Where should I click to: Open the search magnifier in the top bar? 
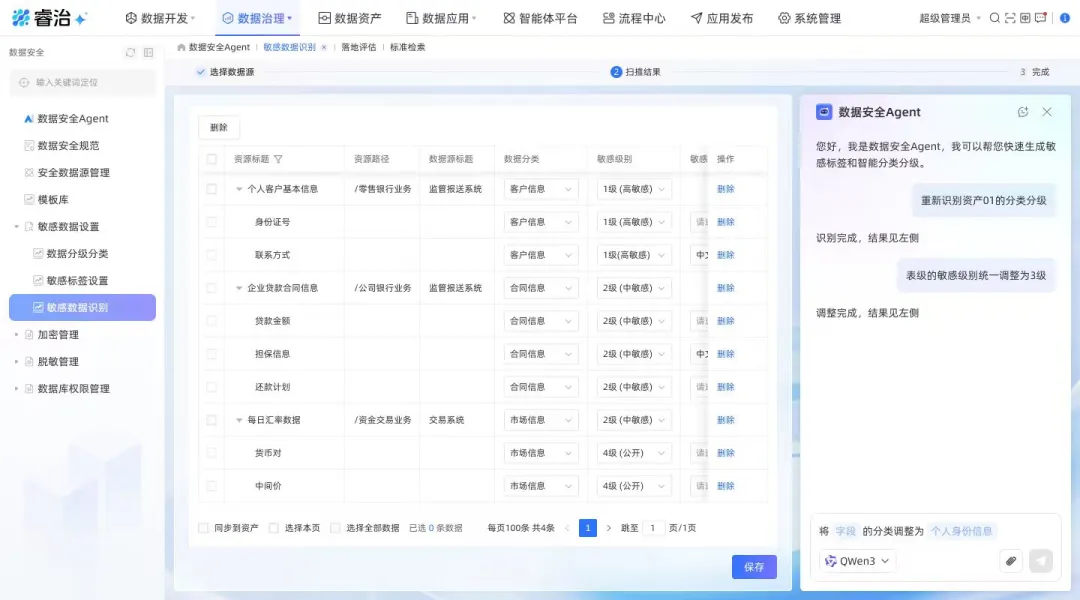pyautogui.click(x=995, y=18)
